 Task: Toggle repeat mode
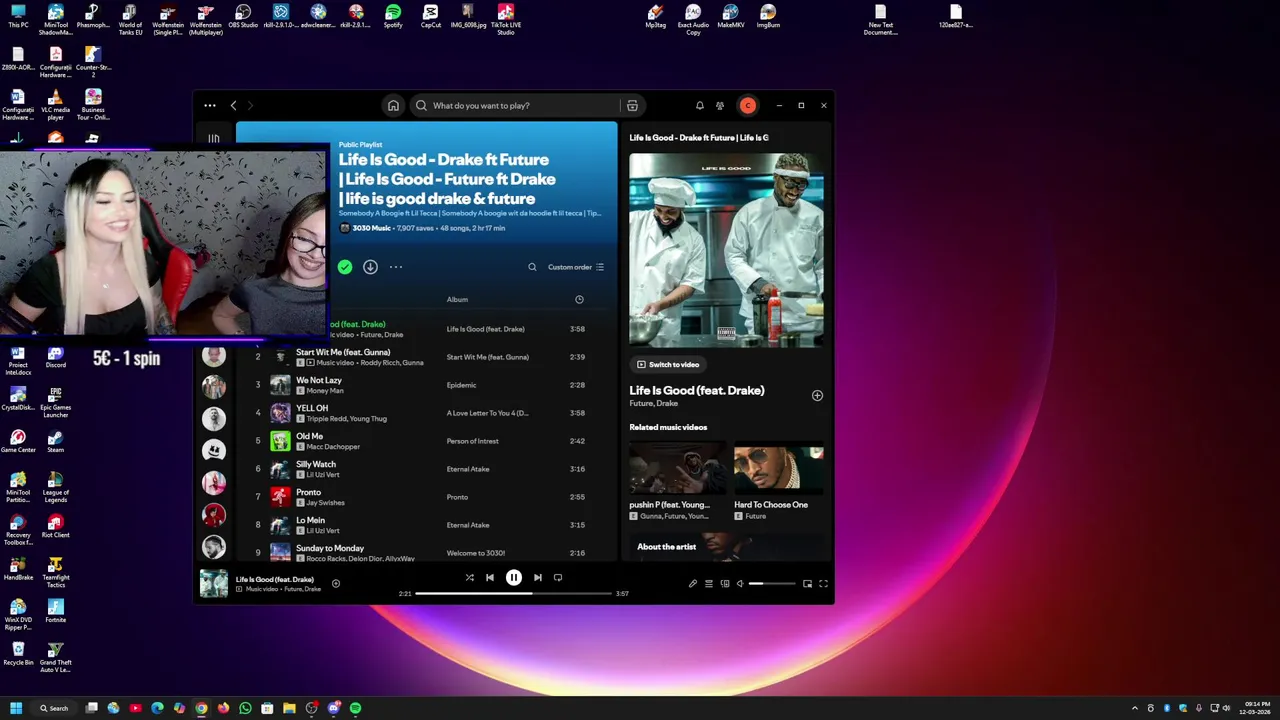click(558, 577)
